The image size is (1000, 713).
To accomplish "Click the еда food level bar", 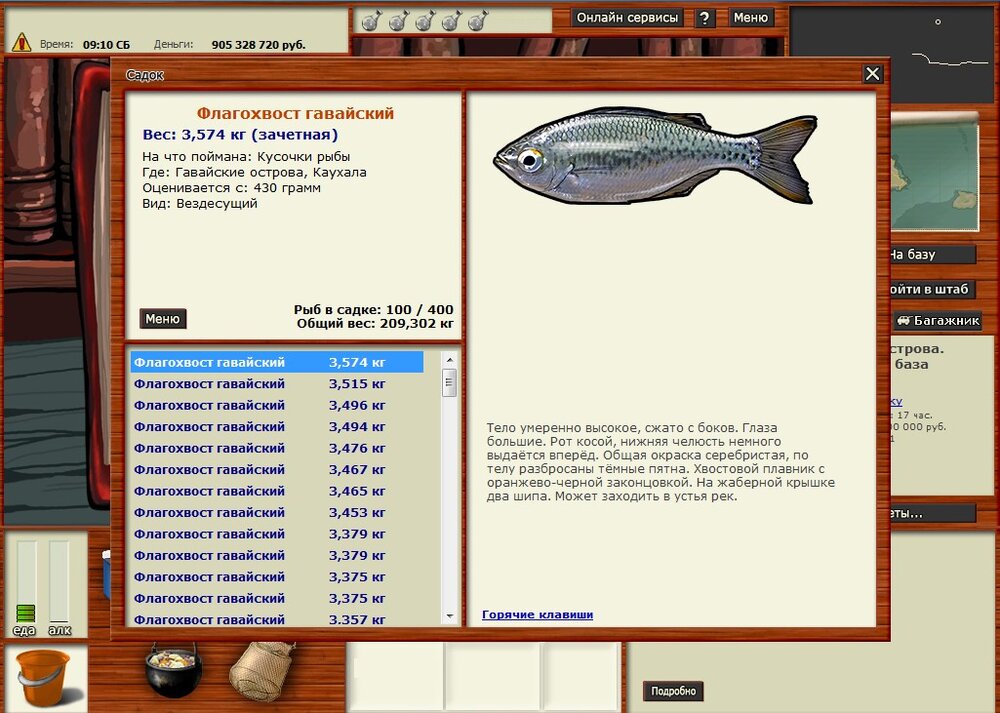I will 26,585.
